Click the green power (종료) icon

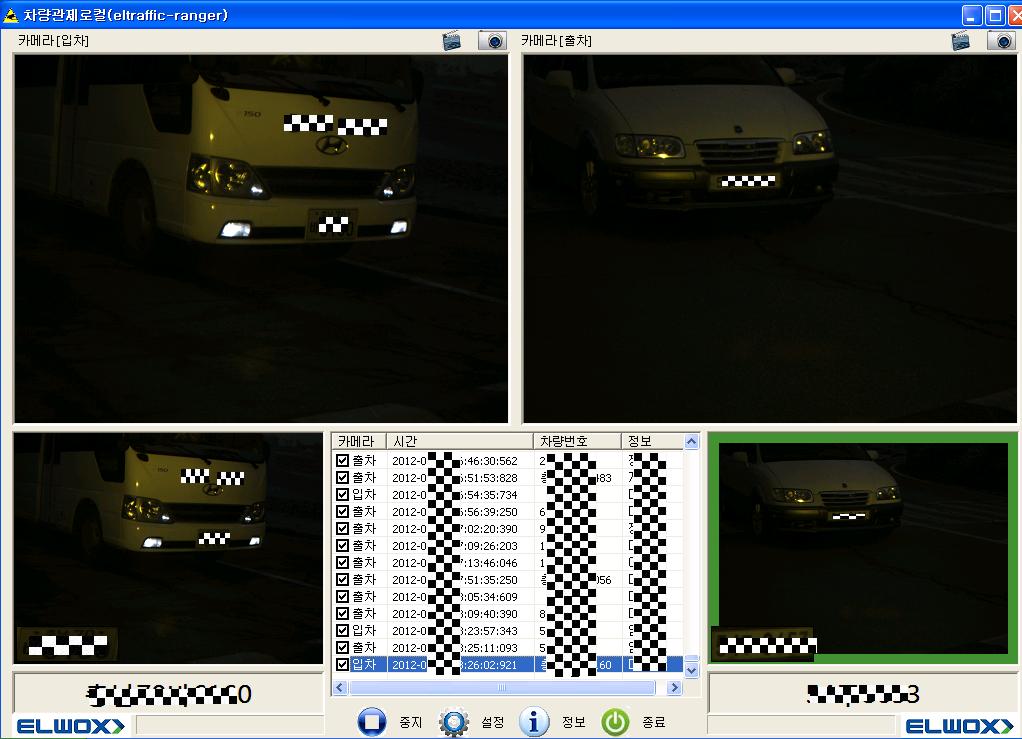(x=615, y=721)
